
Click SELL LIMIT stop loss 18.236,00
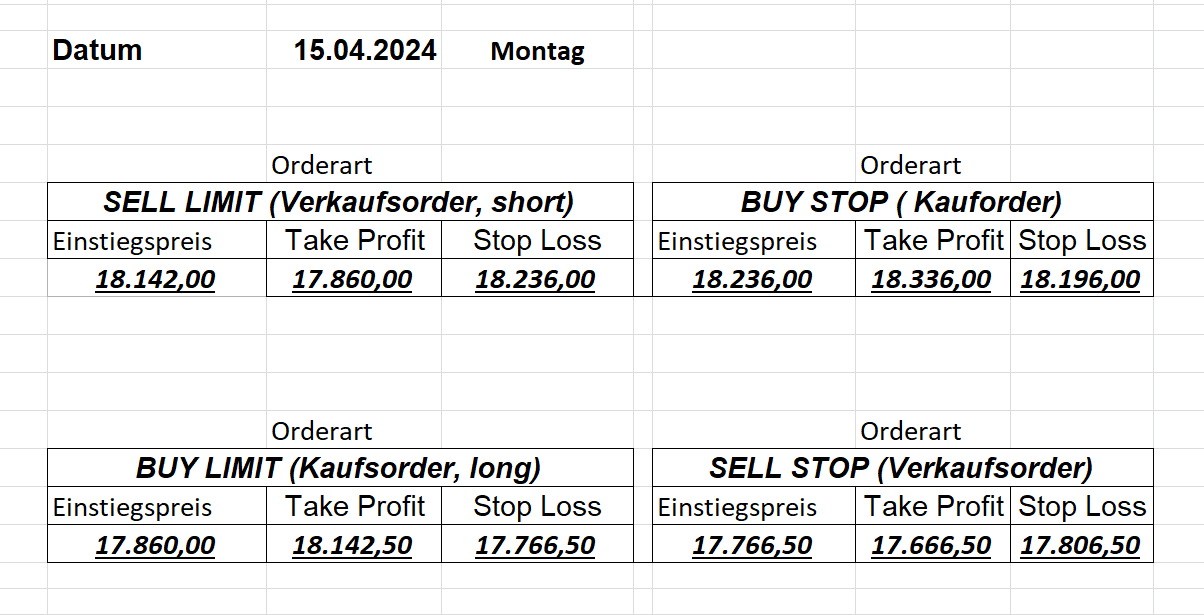coord(535,279)
